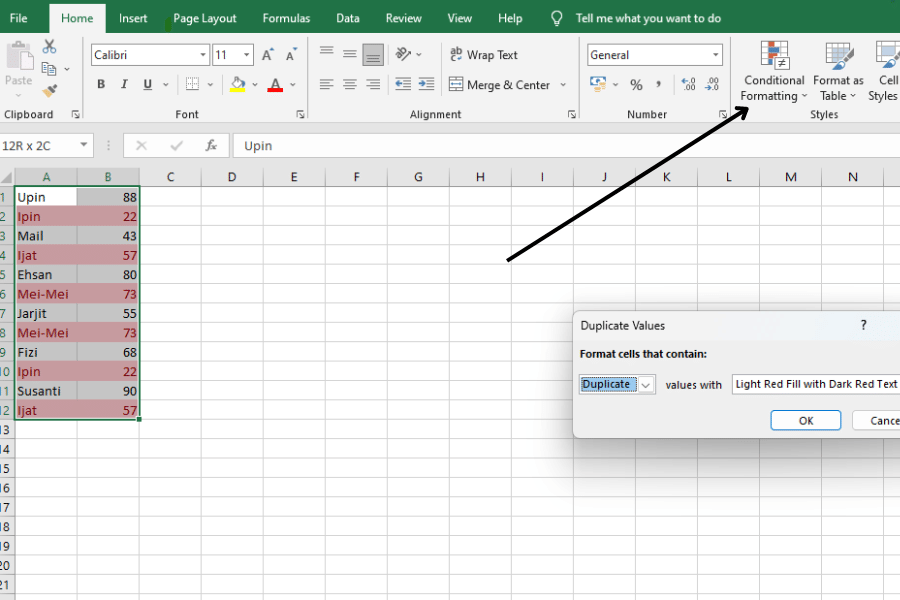Apply Percent Style to the selection
This screenshot has width=900, height=600.
(x=636, y=85)
